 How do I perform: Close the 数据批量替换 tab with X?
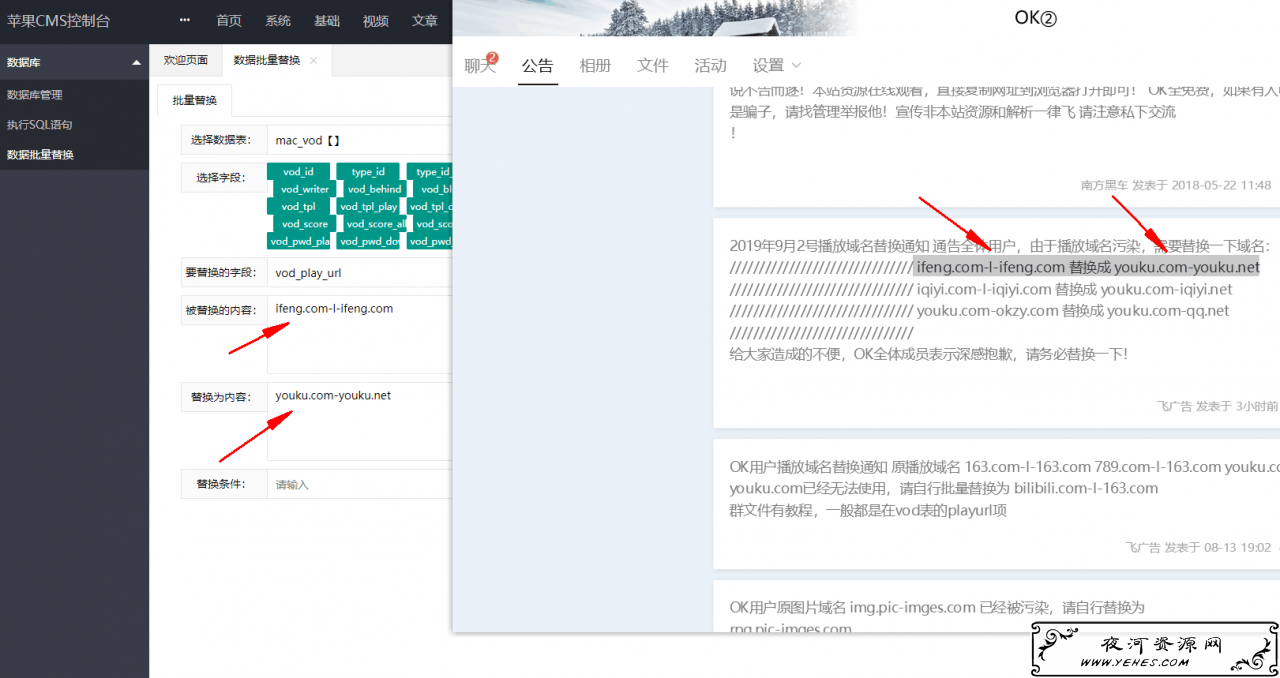click(x=313, y=60)
